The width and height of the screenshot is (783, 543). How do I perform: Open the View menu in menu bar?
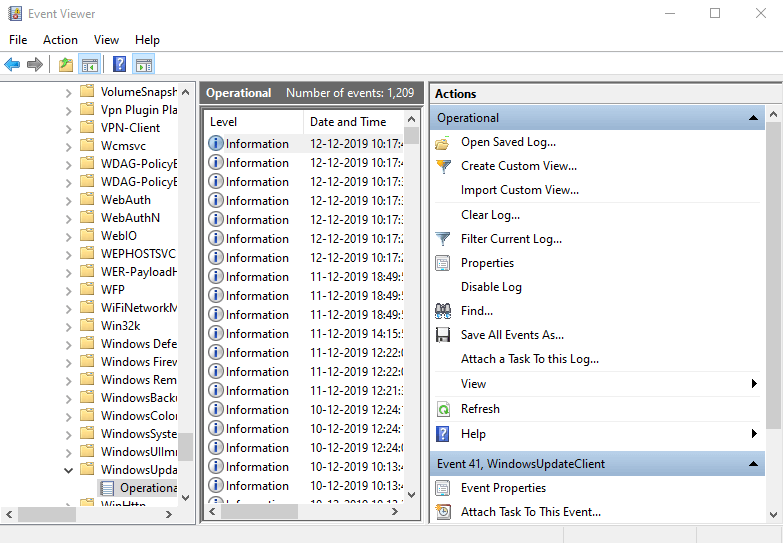(106, 40)
